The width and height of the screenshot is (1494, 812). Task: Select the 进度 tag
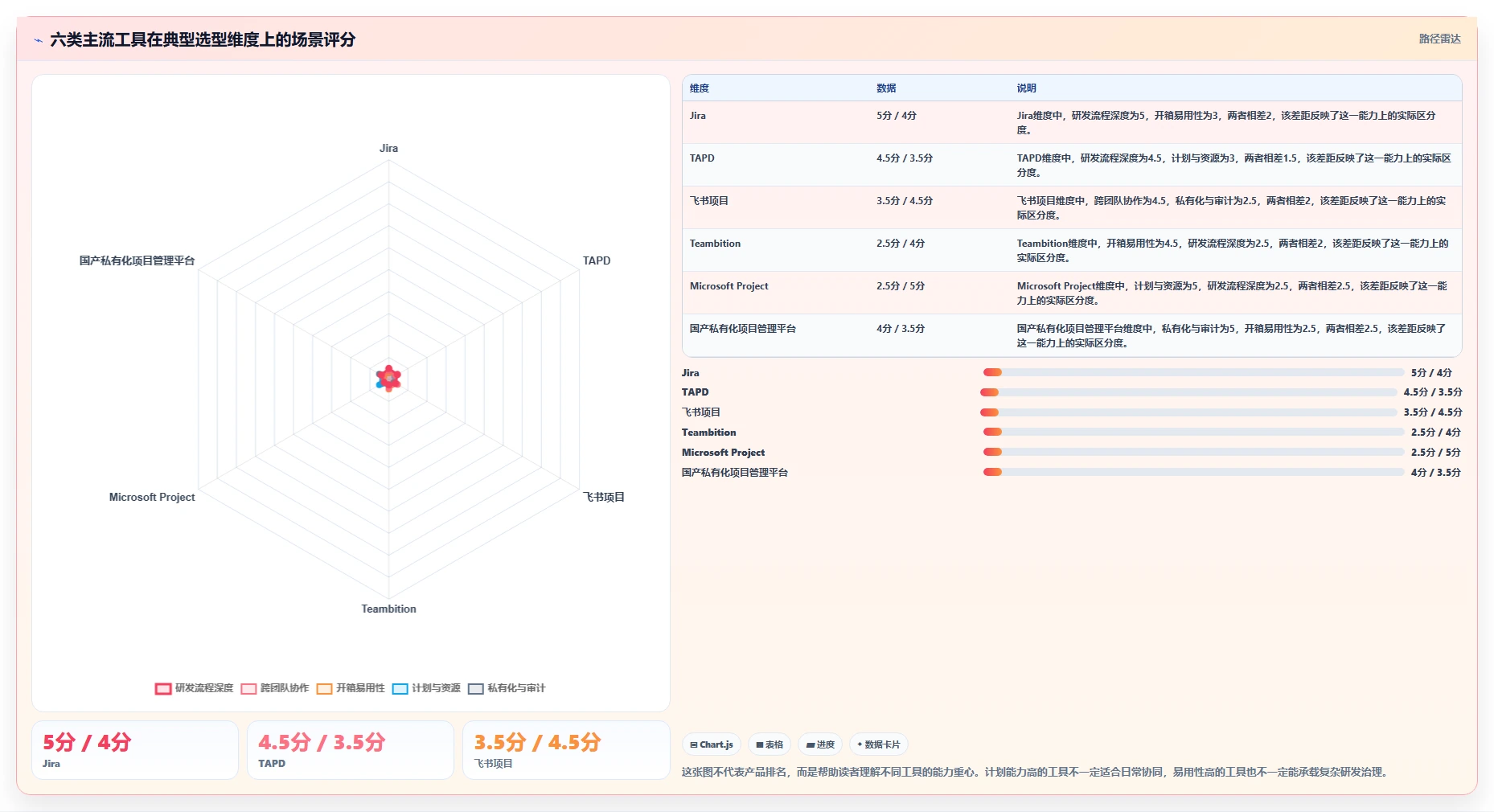tap(820, 744)
